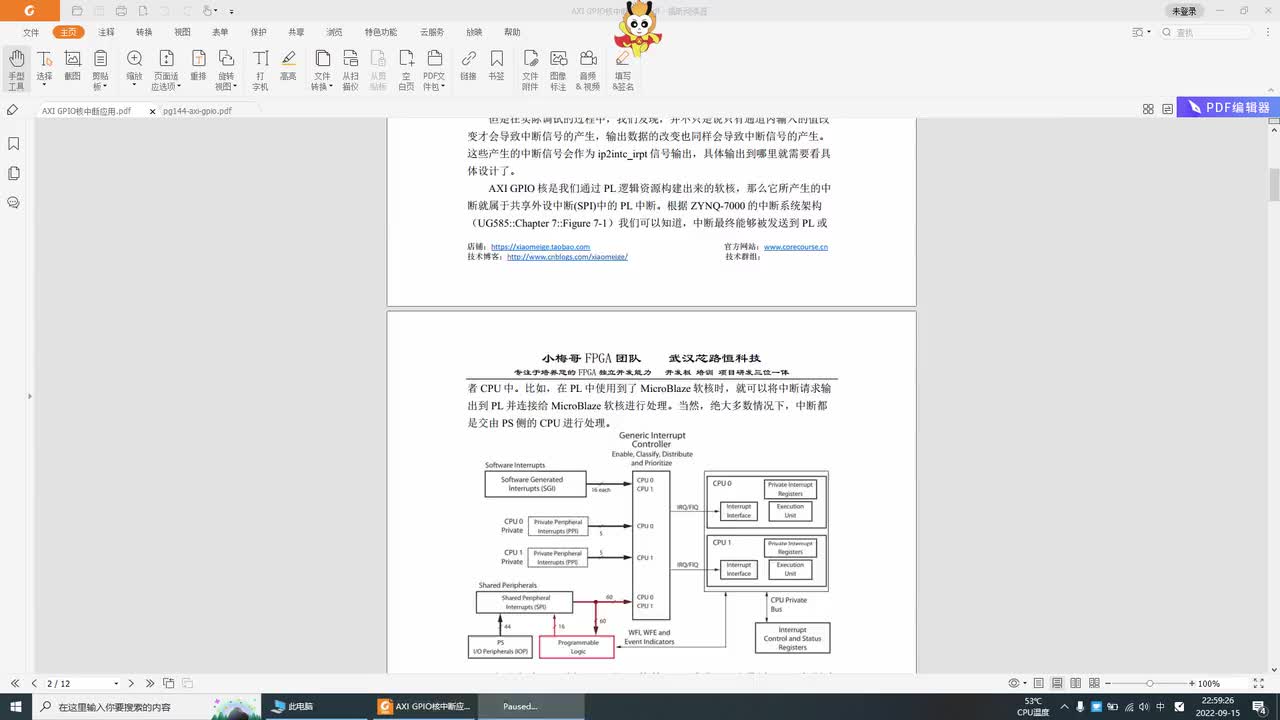Go to previous page arrow

33,683
